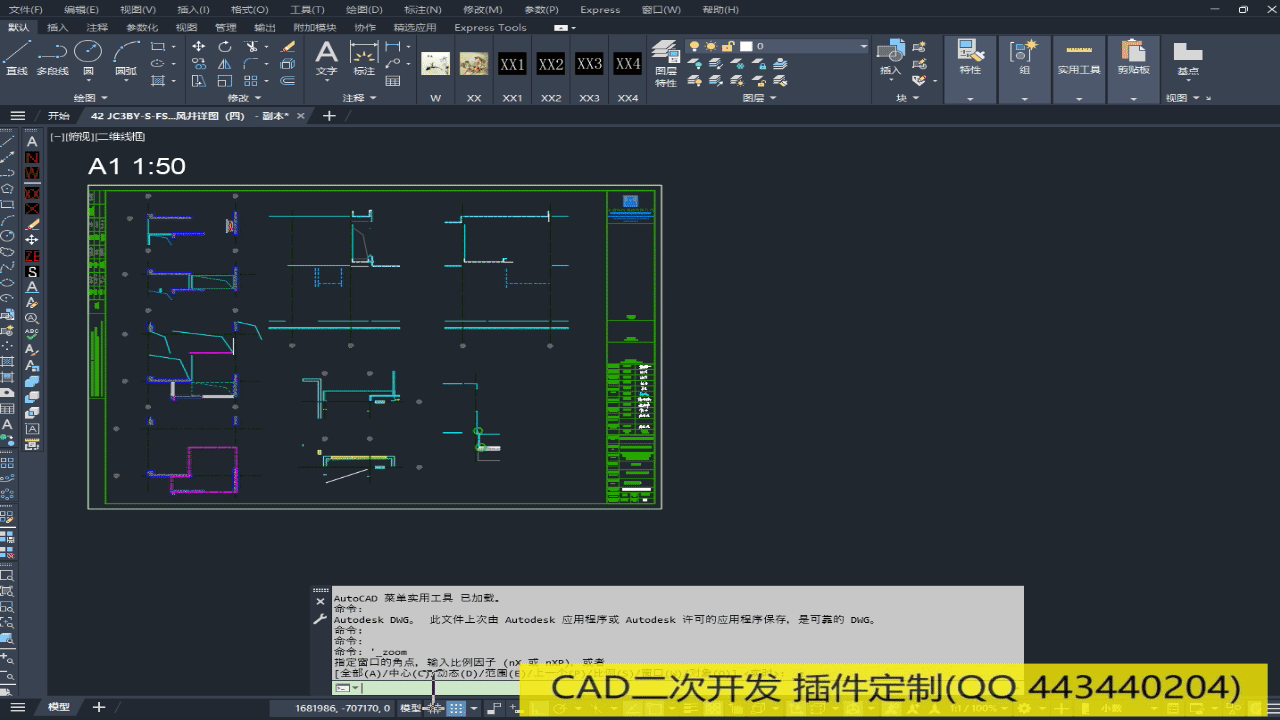Click the Move tool in Modify panel
1280x720 pixels.
coord(198,46)
